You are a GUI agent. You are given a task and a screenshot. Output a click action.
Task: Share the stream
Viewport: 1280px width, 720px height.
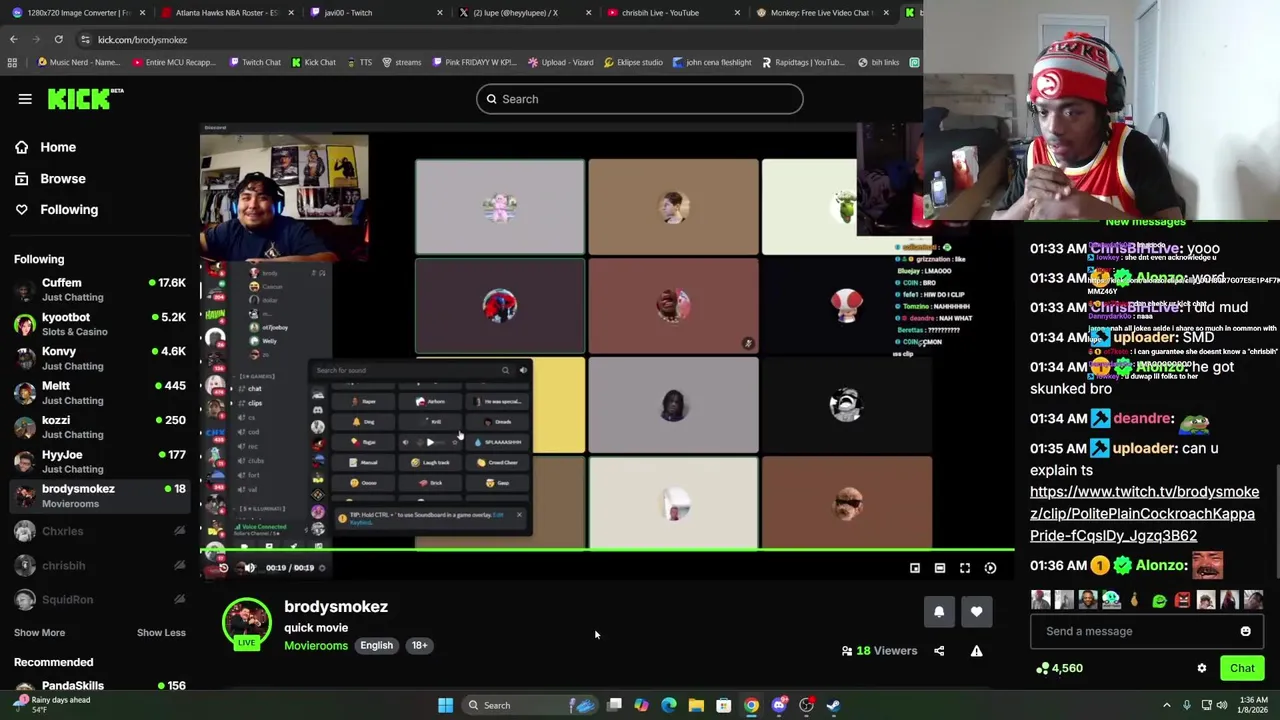939,651
